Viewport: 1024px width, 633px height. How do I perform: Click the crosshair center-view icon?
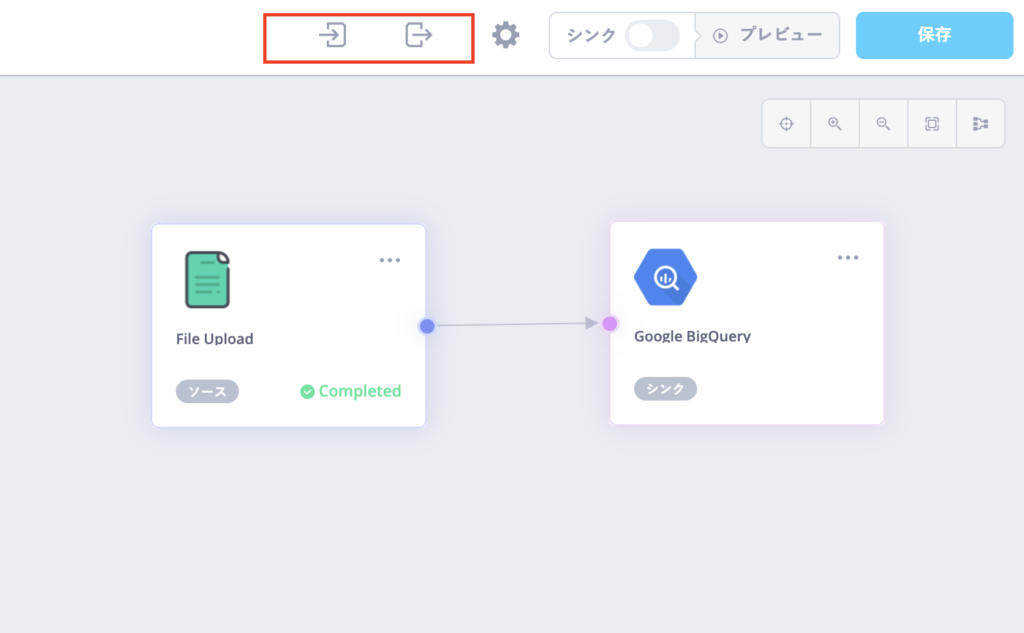pos(786,123)
